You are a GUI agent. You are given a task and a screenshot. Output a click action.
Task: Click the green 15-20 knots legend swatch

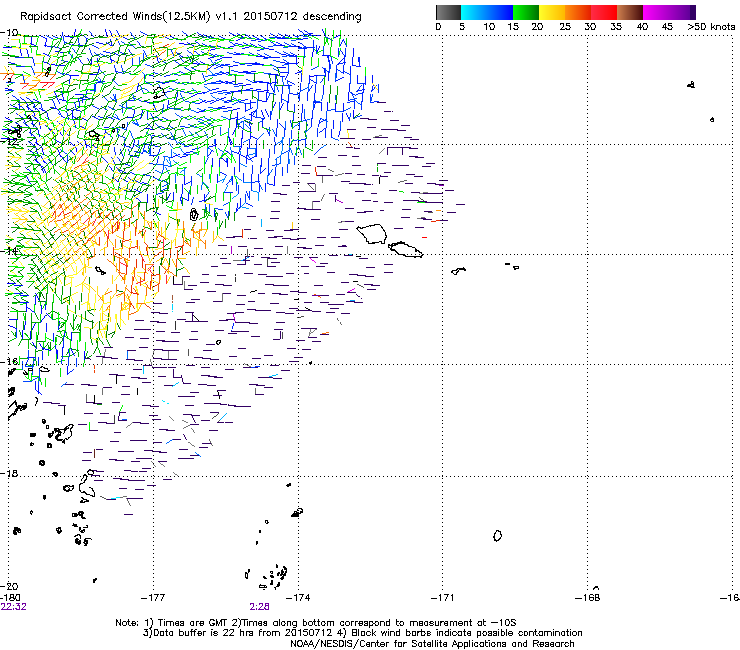(x=526, y=12)
